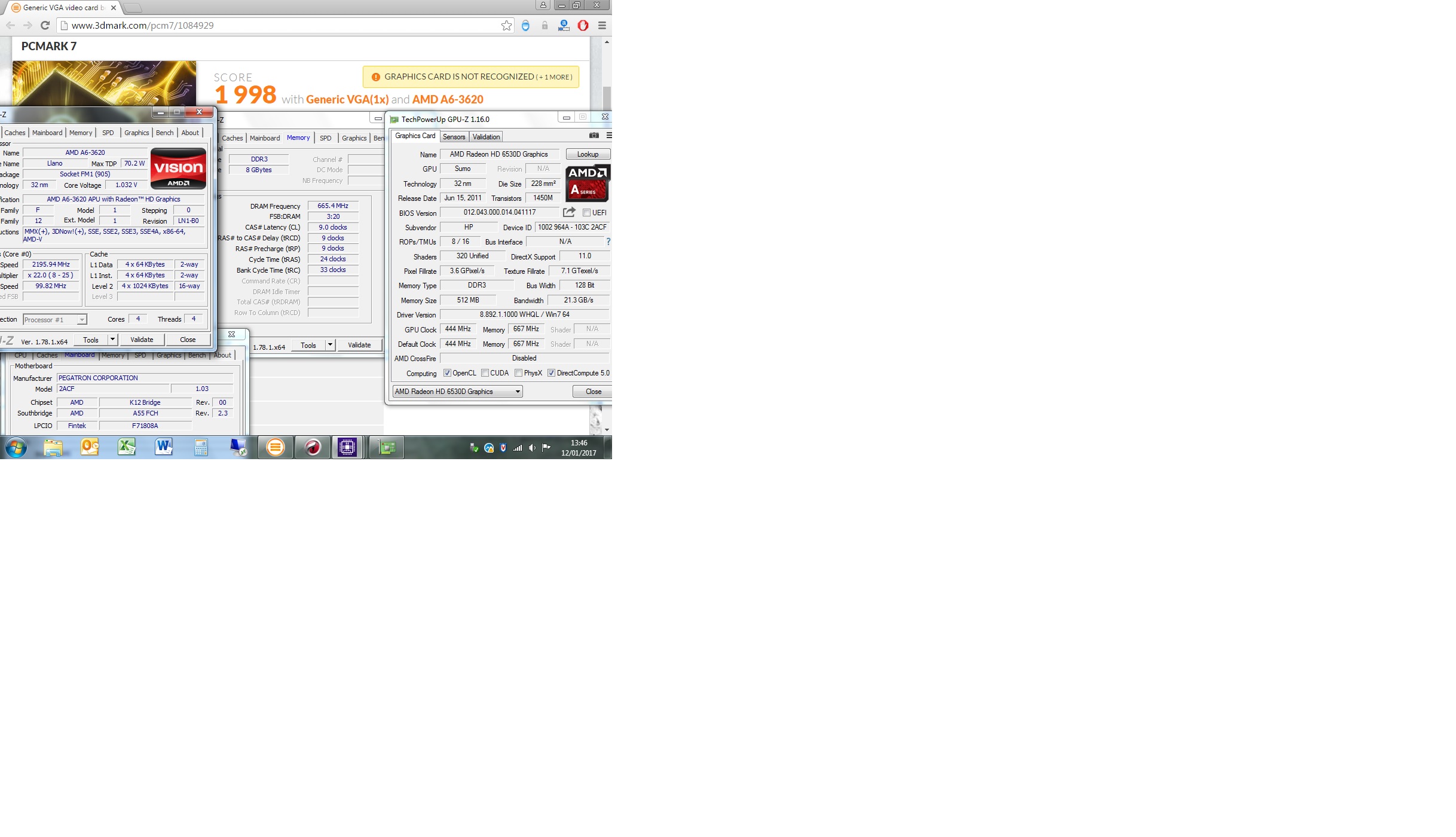Click the browser back arrow

click(10, 25)
